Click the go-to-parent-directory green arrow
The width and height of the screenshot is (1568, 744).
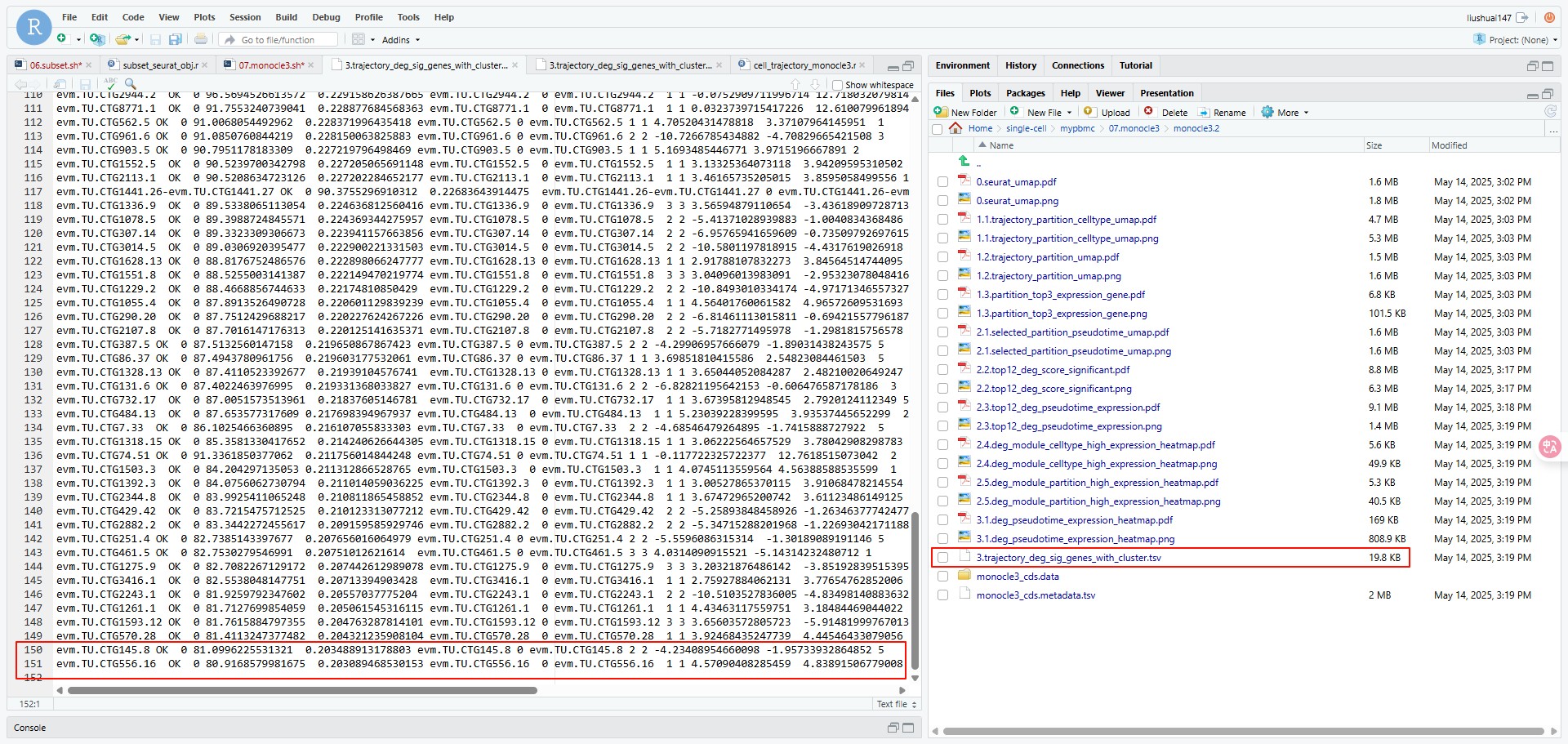964,161
